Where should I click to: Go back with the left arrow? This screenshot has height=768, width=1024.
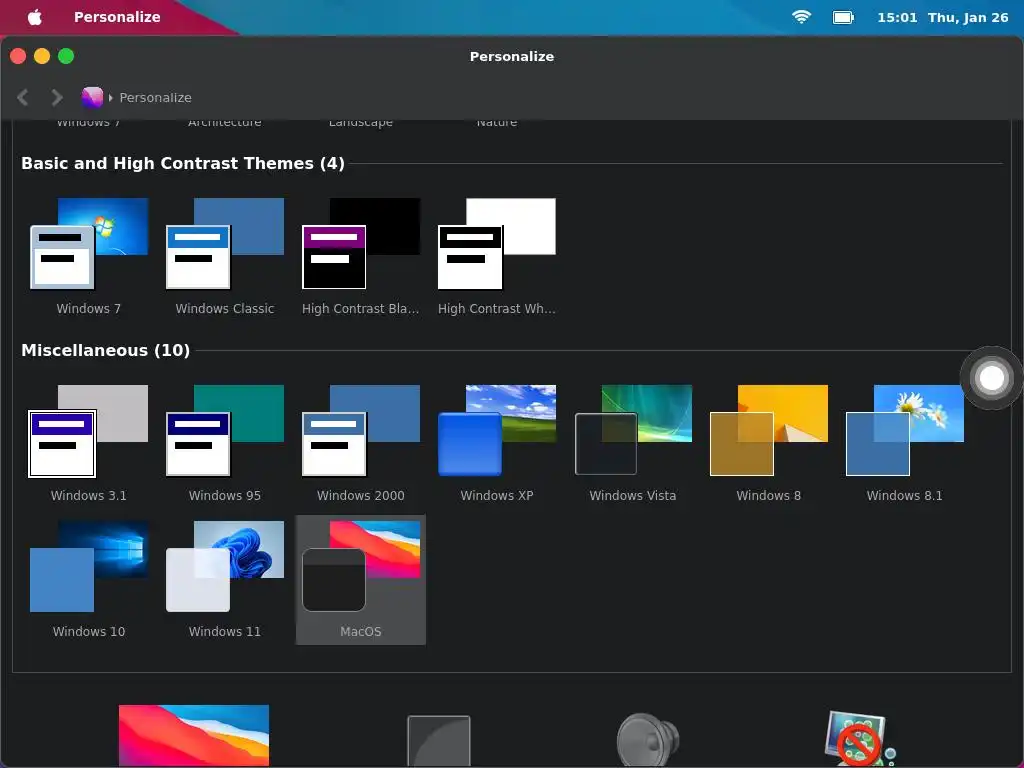tap(23, 97)
